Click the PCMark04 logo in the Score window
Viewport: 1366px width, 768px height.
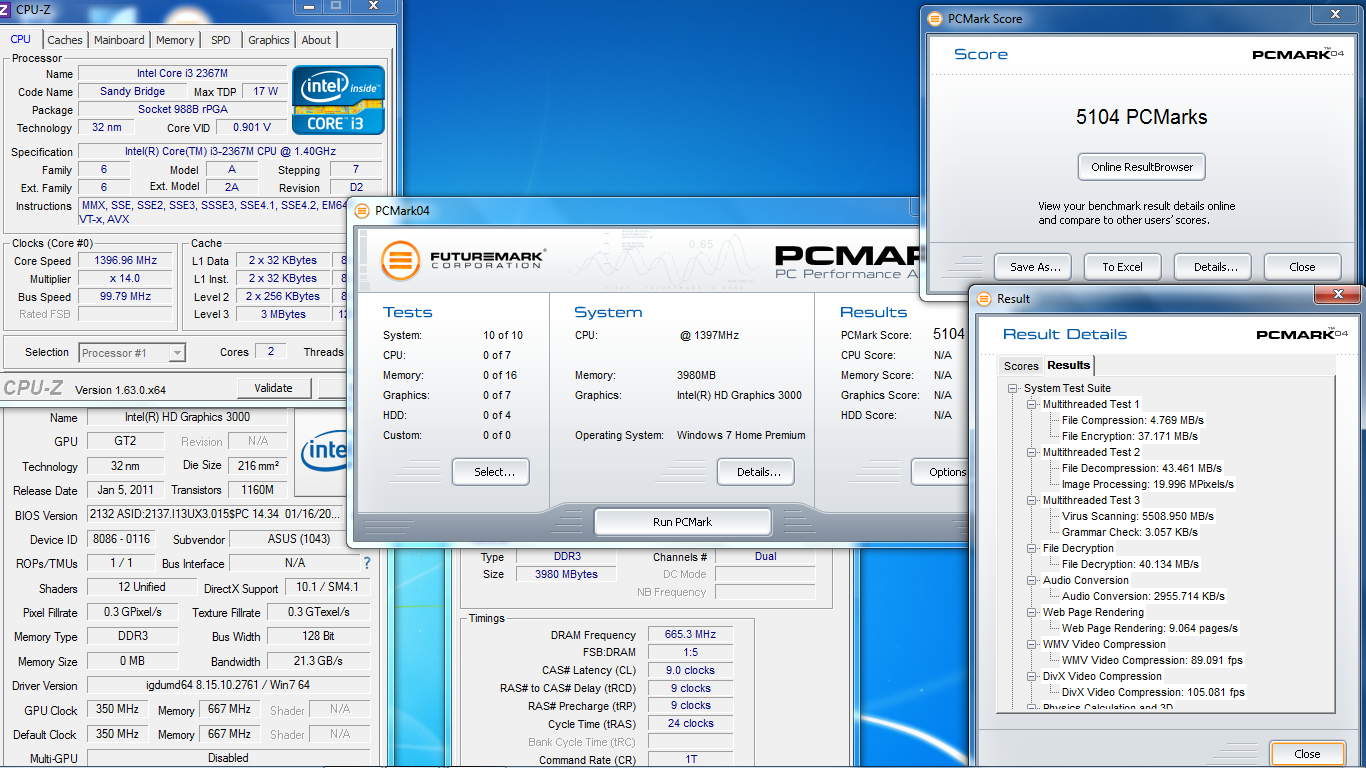pos(1298,54)
